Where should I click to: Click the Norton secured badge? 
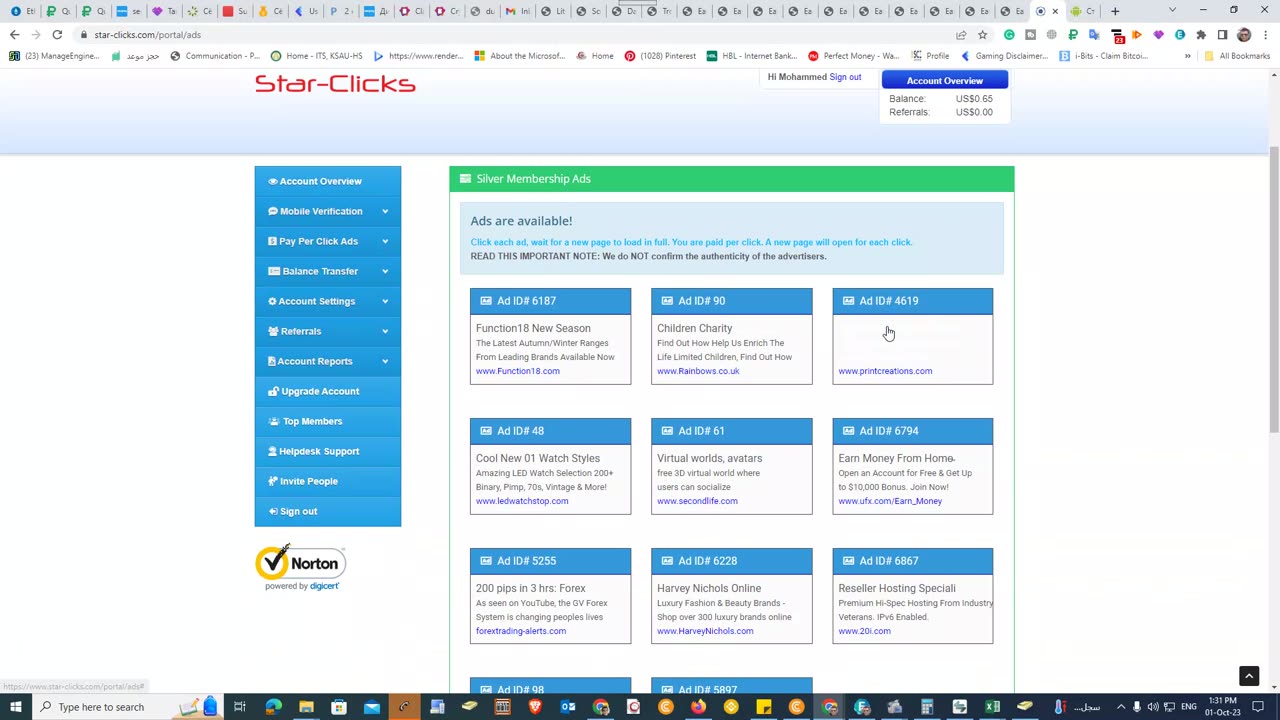300,567
